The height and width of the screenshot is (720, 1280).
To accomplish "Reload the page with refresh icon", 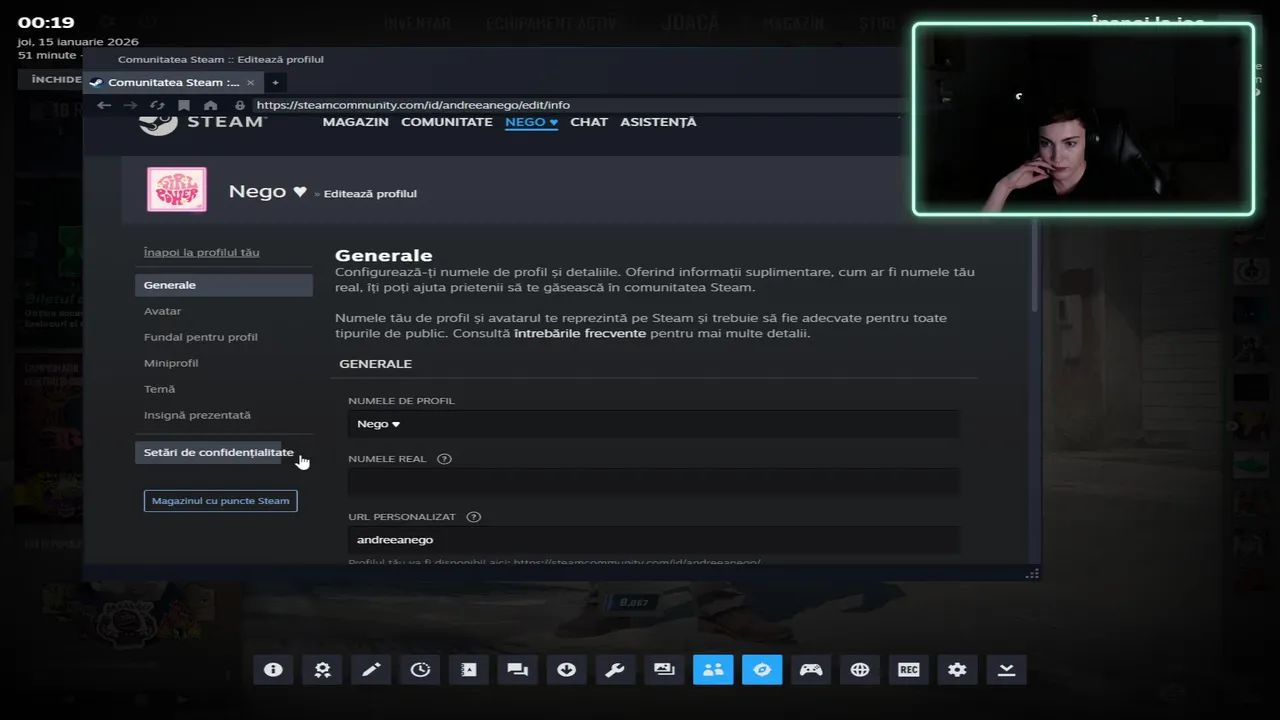I will [157, 105].
